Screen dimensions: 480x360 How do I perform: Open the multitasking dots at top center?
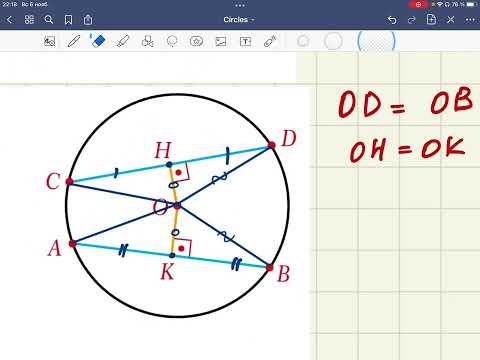[x=240, y=5]
